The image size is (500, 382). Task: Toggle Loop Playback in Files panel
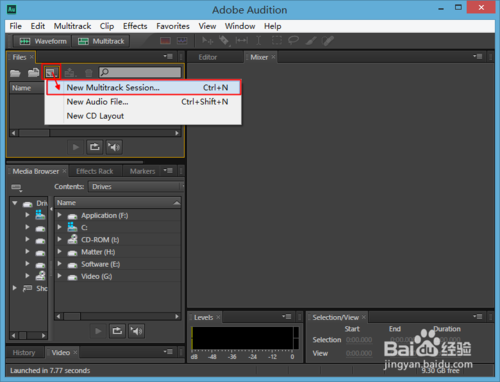pyautogui.click(x=95, y=147)
